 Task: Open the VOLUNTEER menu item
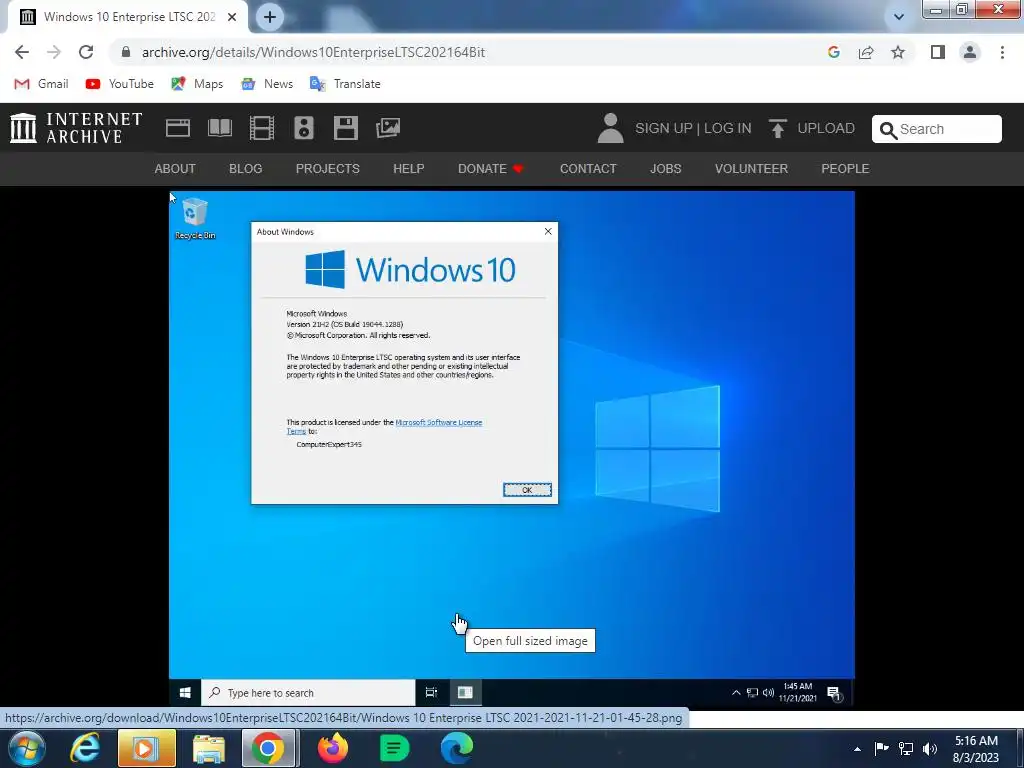click(751, 168)
